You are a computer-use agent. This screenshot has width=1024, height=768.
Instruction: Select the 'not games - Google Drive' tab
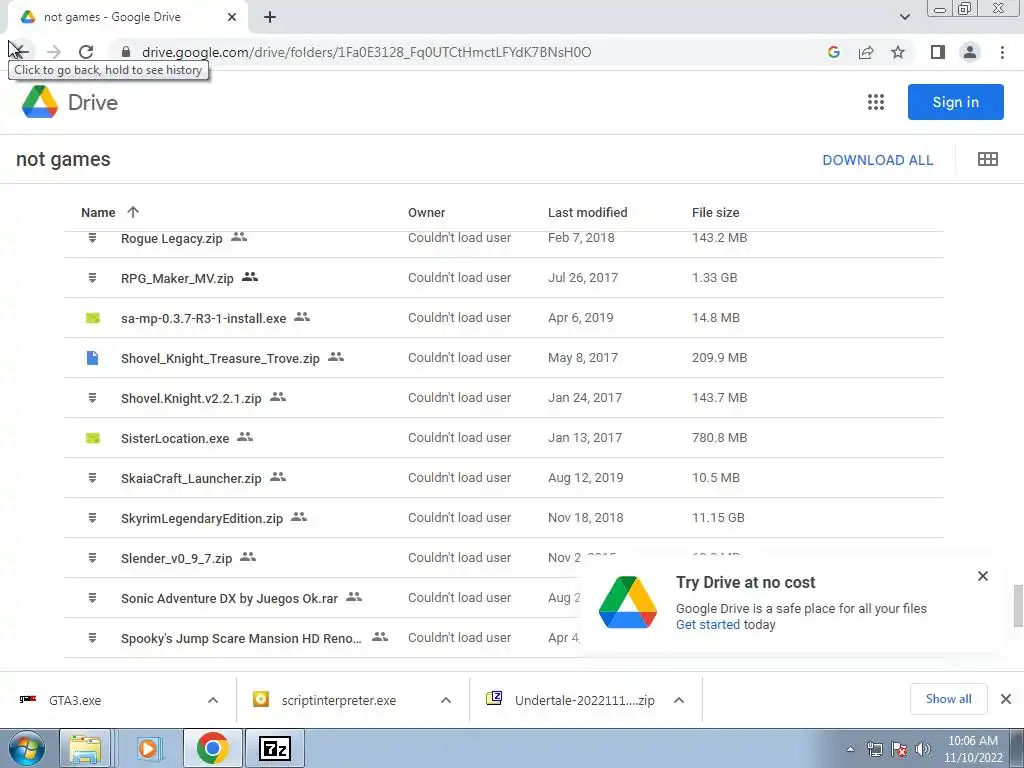pyautogui.click(x=127, y=17)
